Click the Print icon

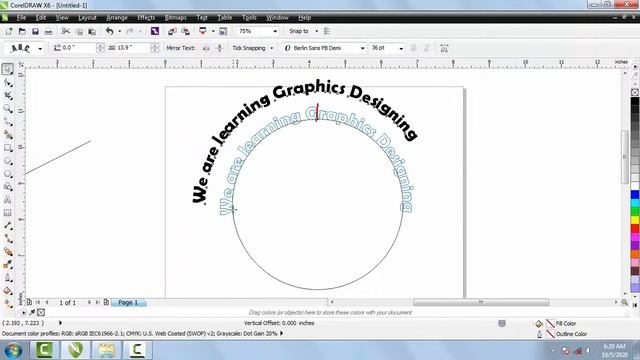pyautogui.click(x=48, y=31)
